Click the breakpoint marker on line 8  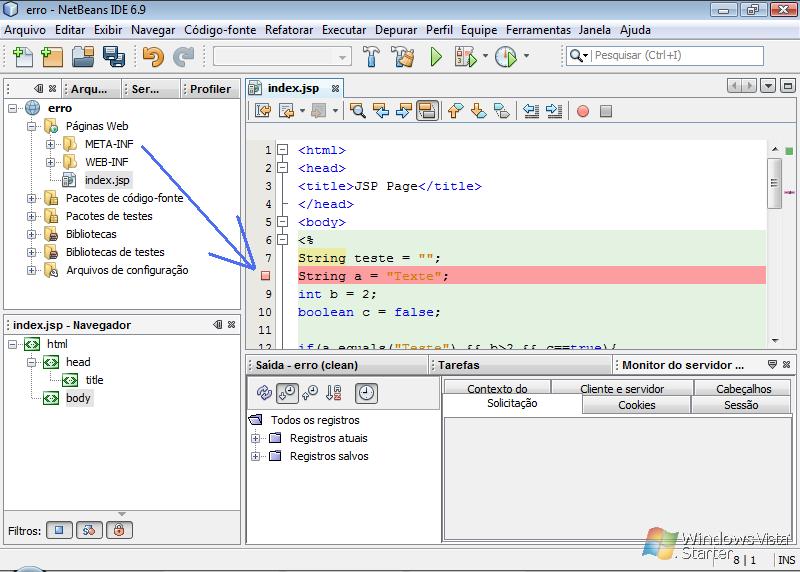(x=265, y=276)
